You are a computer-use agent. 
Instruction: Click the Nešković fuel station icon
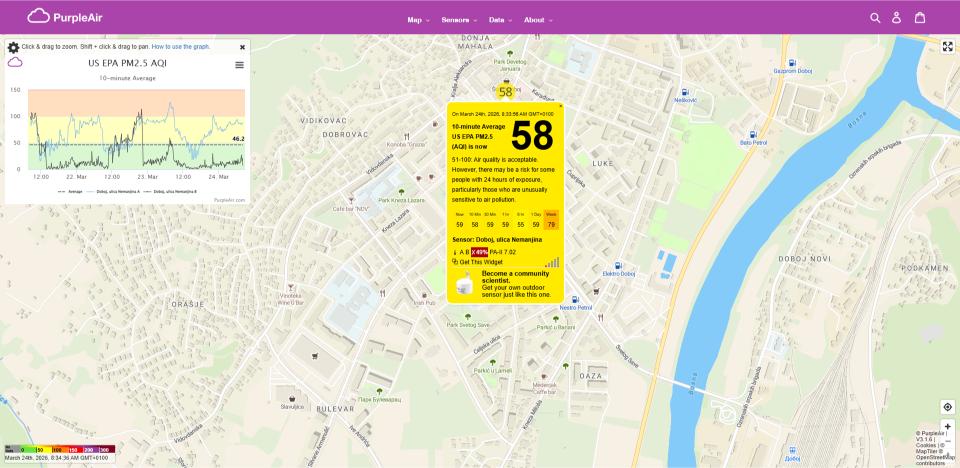[x=683, y=91]
